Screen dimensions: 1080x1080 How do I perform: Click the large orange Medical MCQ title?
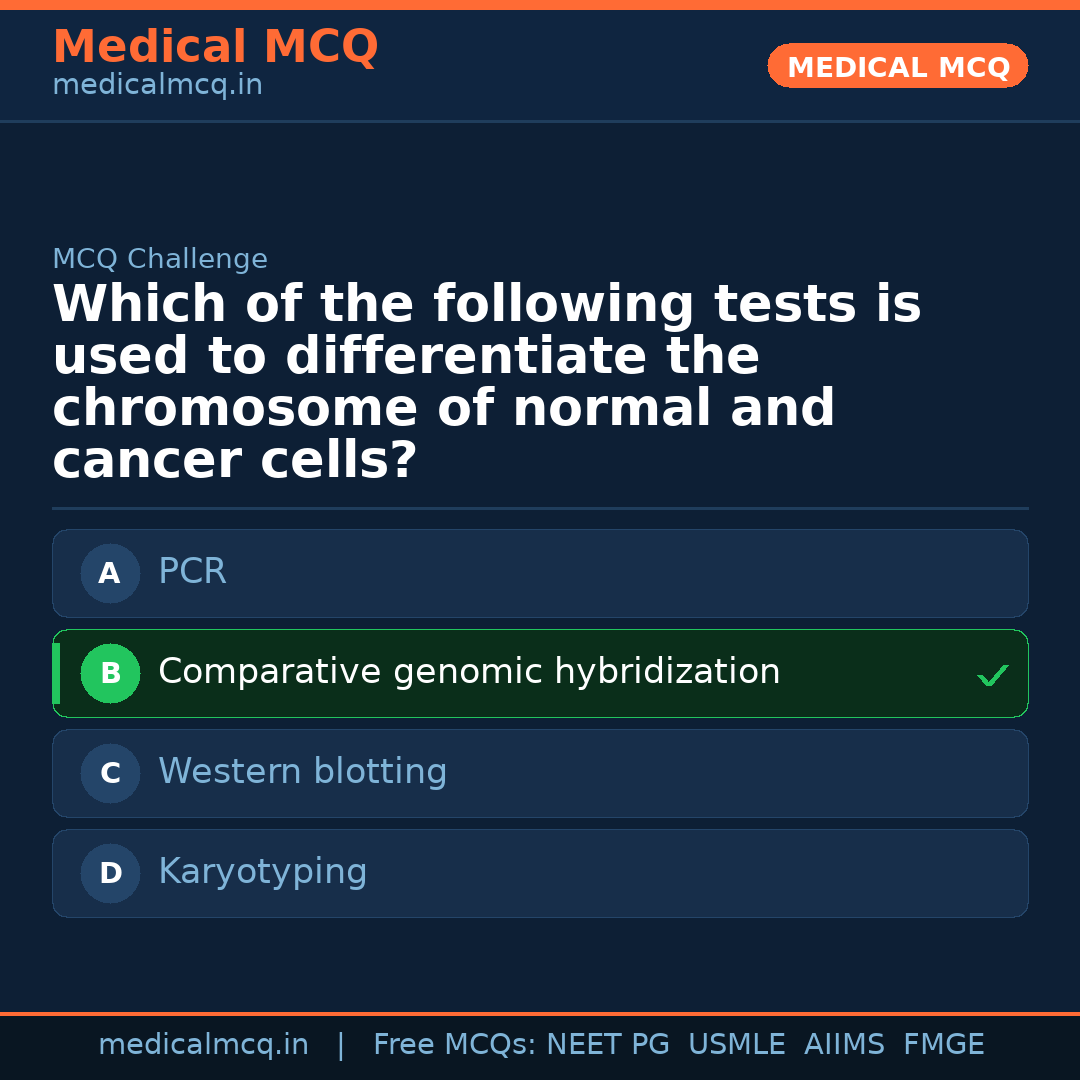coord(215,47)
